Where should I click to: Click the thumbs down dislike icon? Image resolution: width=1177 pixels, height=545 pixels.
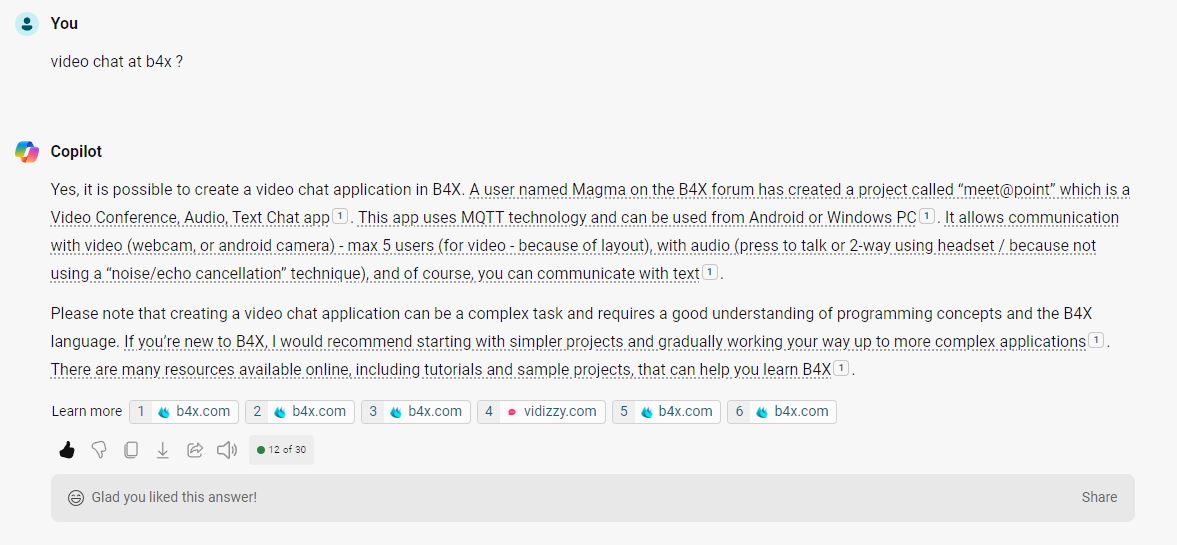pos(99,450)
